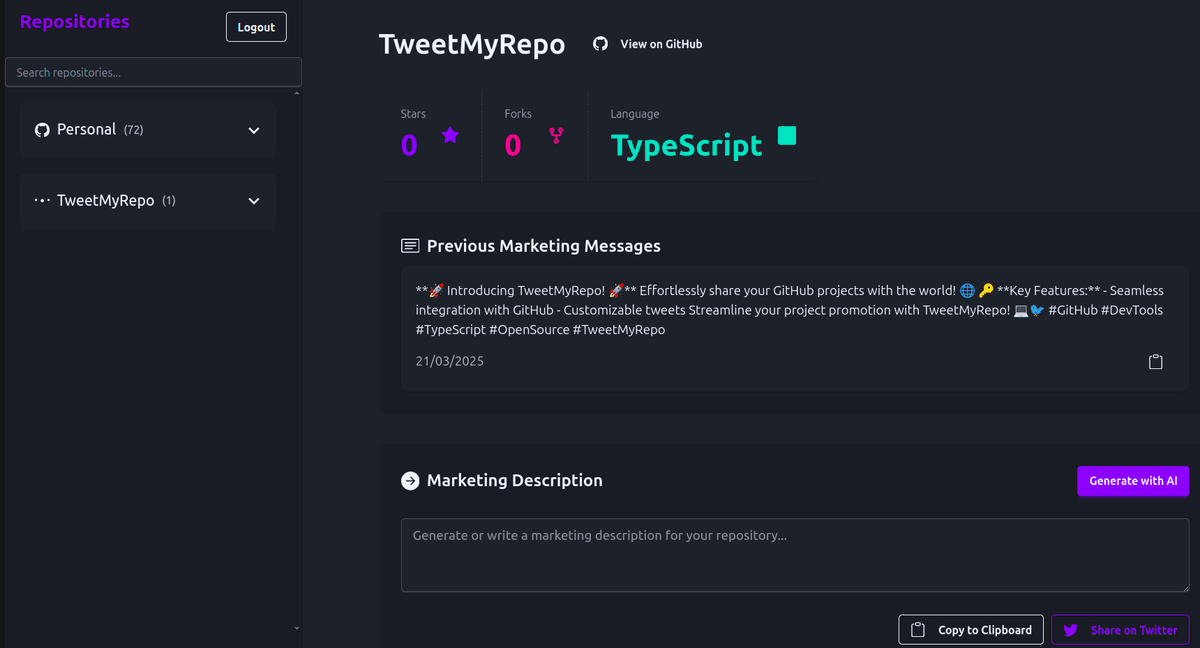Click the Twitter bird icon in the share button
This screenshot has width=1200, height=648.
click(x=1071, y=630)
